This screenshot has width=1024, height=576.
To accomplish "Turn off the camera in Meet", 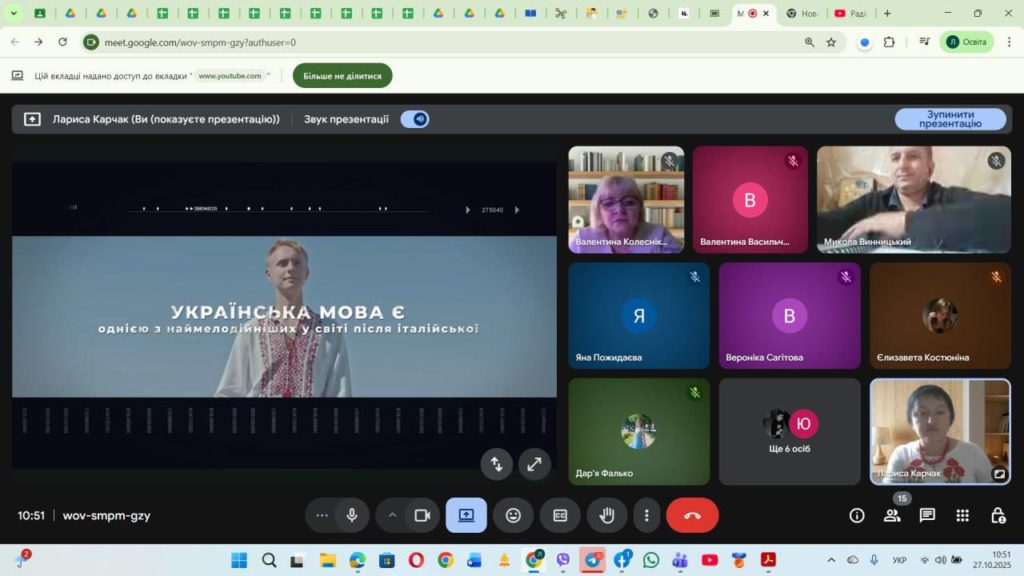I will (x=422, y=515).
